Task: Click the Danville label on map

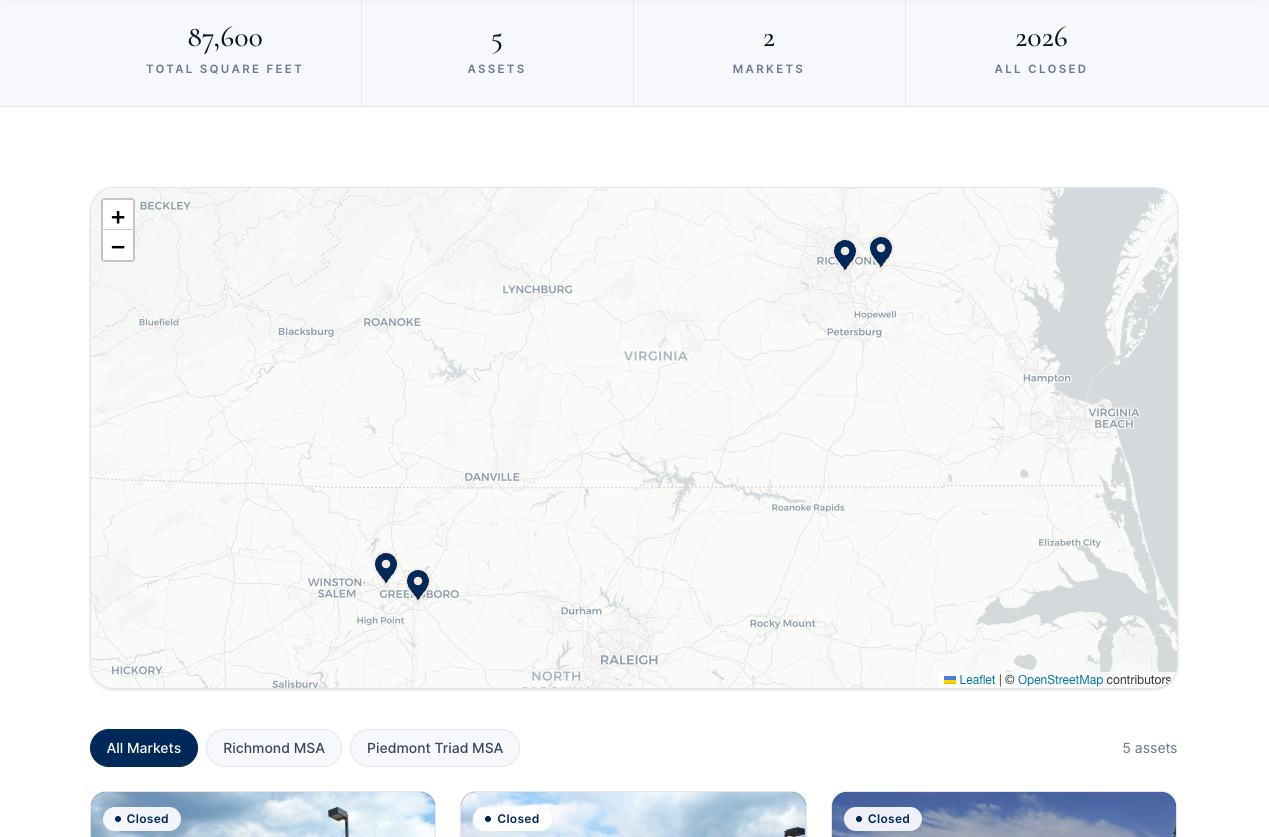Action: tap(492, 477)
